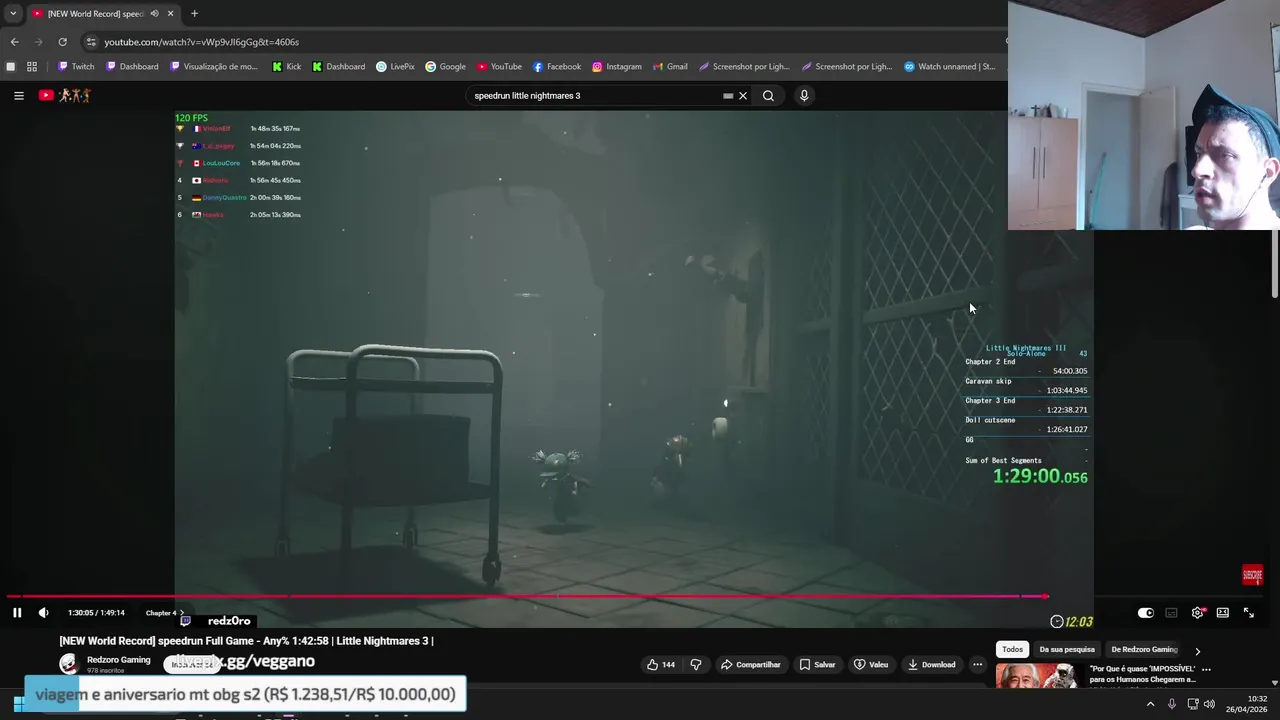Image resolution: width=1280 pixels, height=720 pixels.
Task: Open the Gmail bookmark
Action: pos(670,67)
